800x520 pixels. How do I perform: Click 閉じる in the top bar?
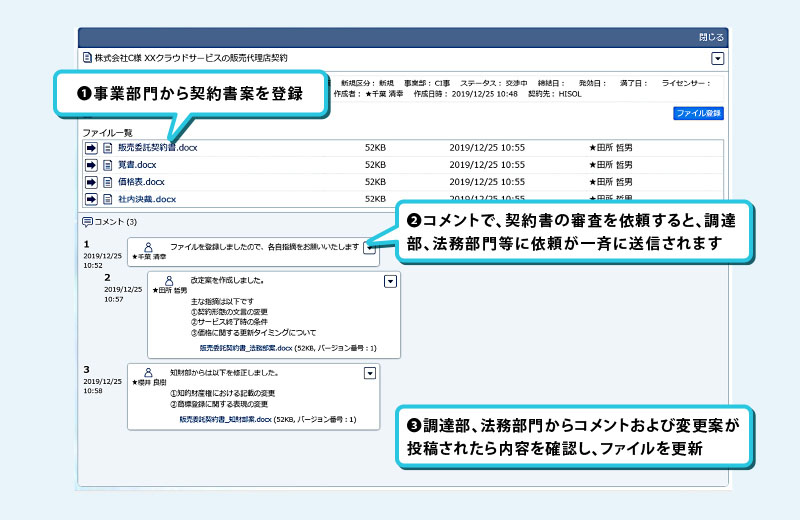709,36
